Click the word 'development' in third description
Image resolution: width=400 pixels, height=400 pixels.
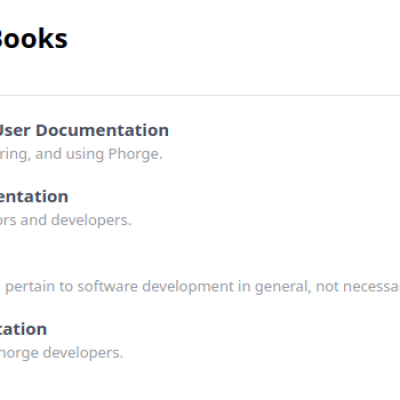[188, 287]
